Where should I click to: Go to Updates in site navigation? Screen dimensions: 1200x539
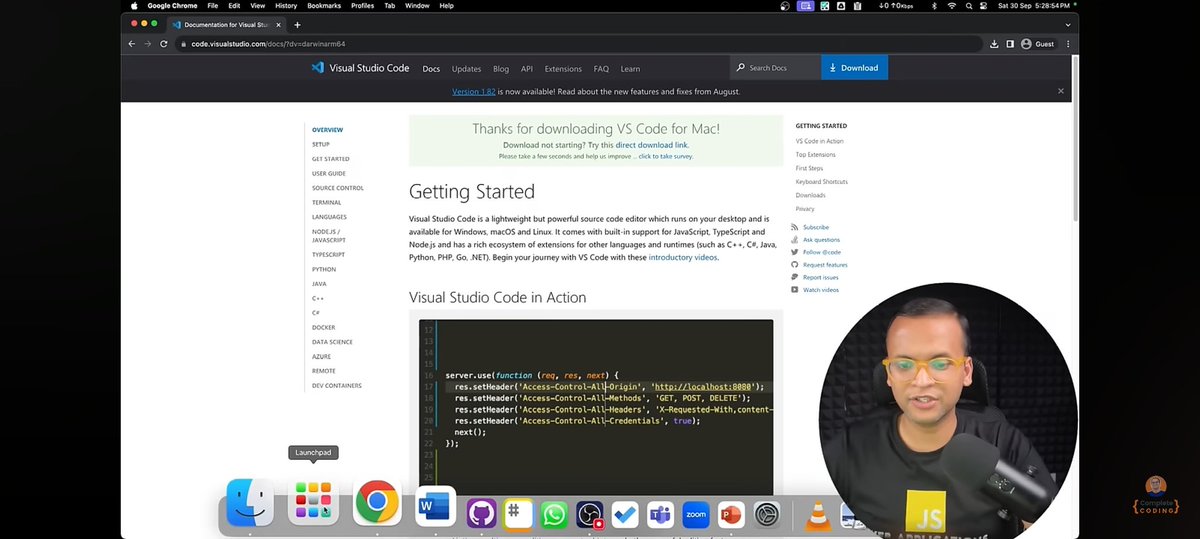pyautogui.click(x=466, y=68)
